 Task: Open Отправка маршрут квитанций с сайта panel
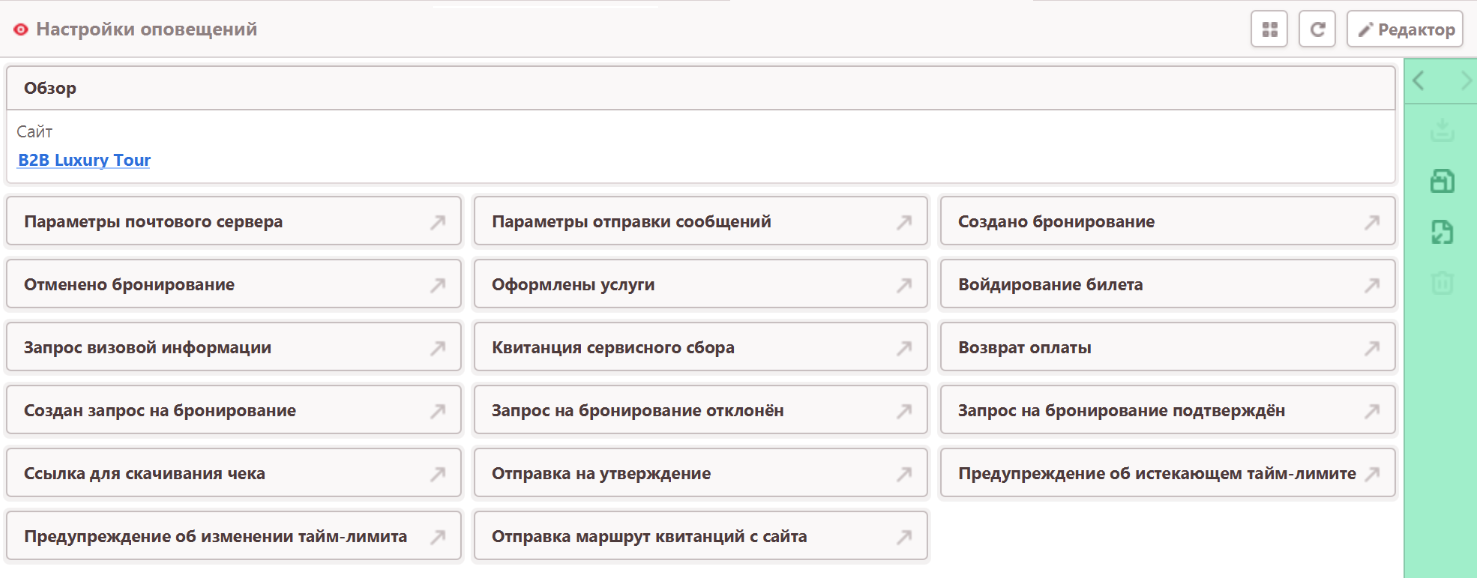pyautogui.click(x=700, y=537)
